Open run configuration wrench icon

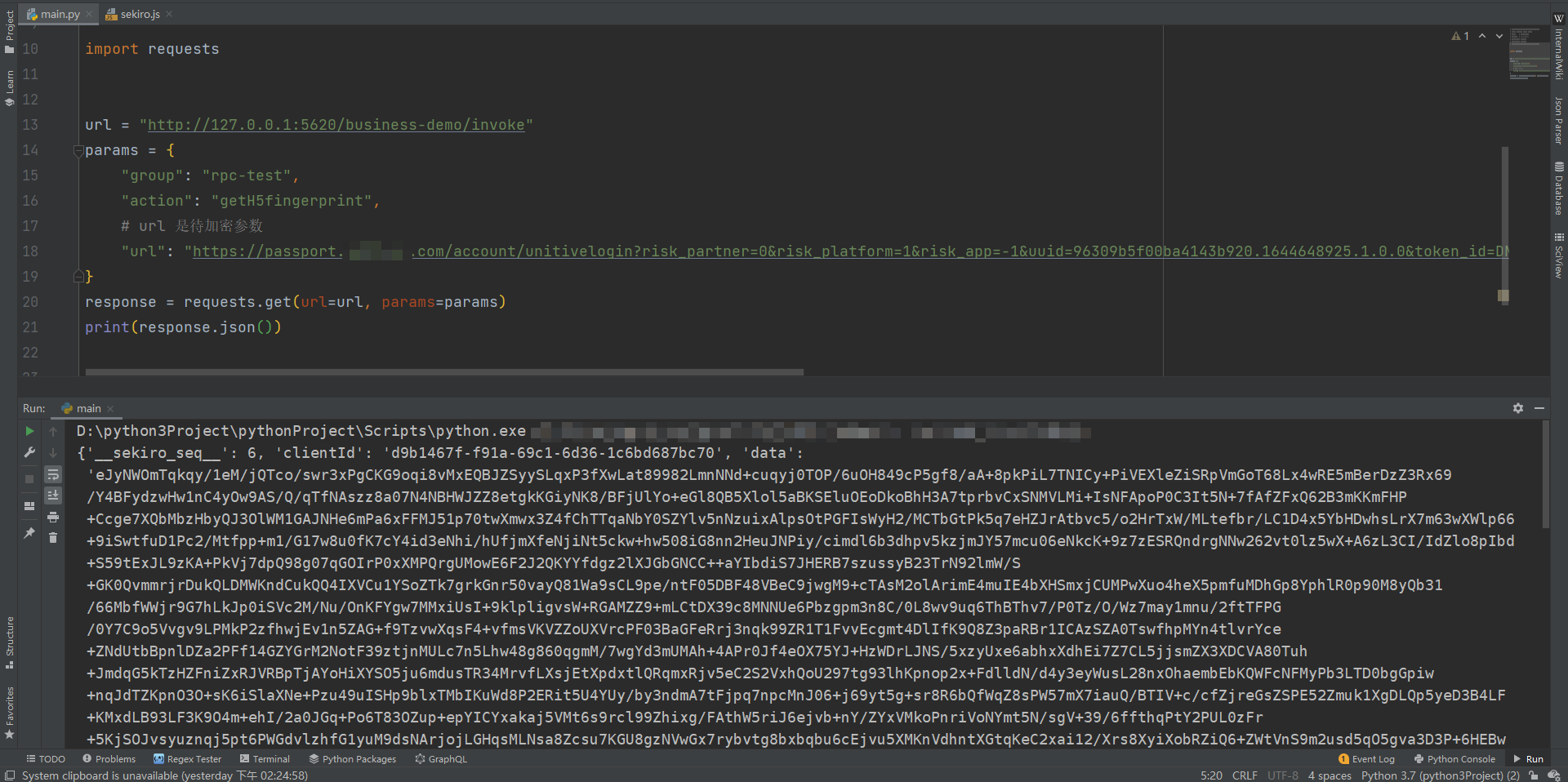pyautogui.click(x=29, y=452)
